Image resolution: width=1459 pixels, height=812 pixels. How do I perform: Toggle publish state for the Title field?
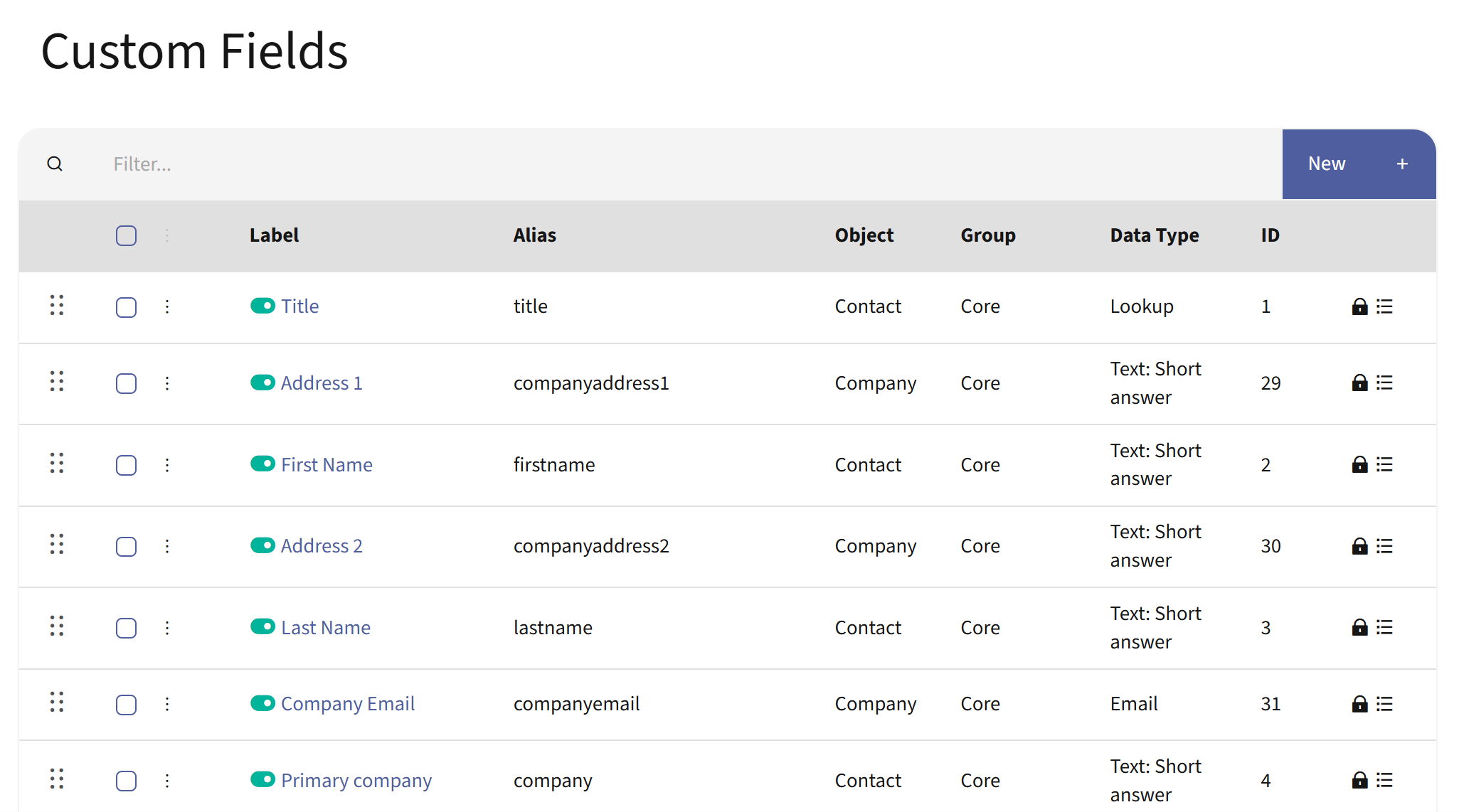tap(262, 306)
